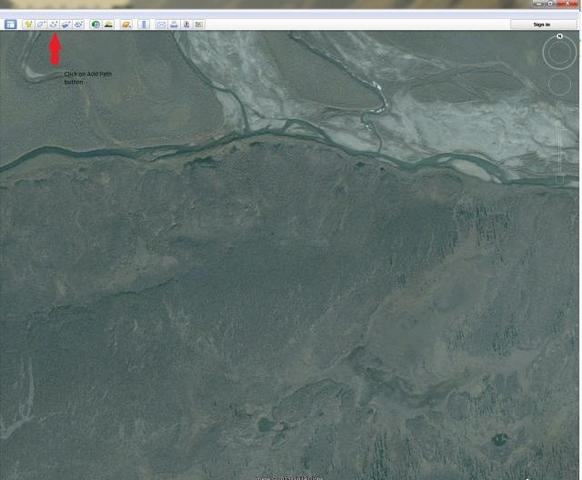Start the Record a Tour tool

point(79,25)
